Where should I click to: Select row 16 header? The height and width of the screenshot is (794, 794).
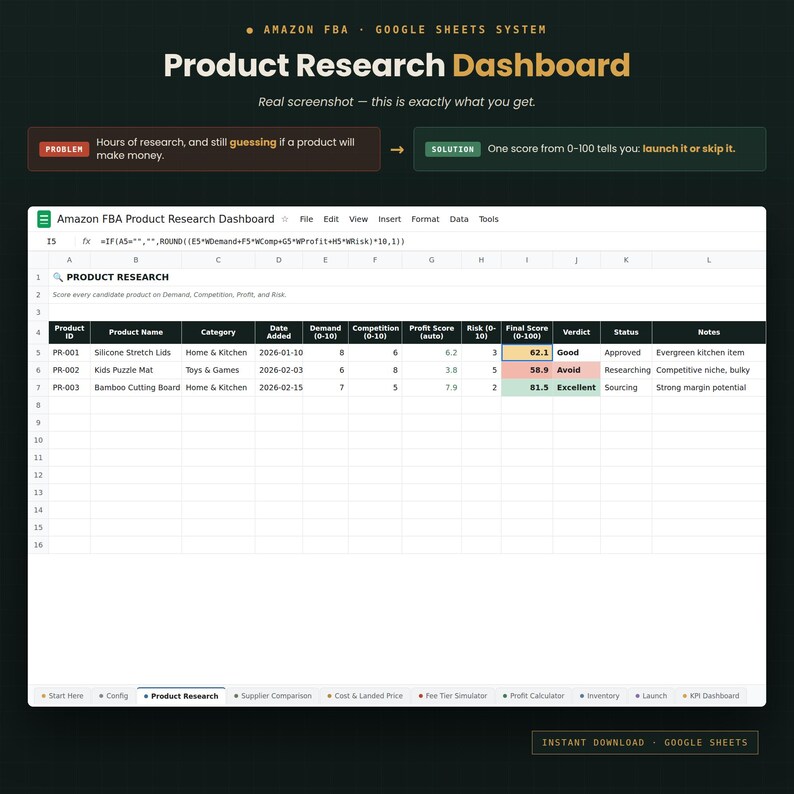38,545
